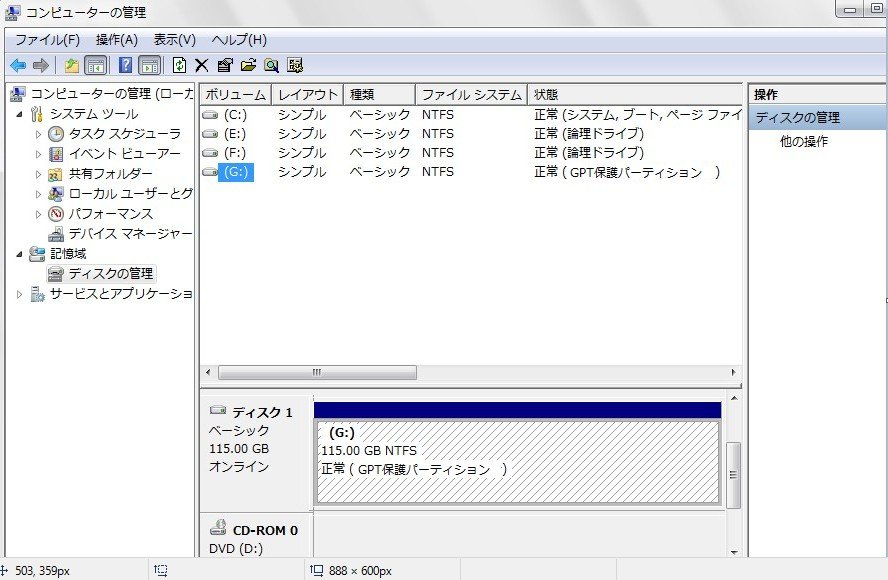Collapse the 記憶域 node arrow

coord(19,254)
